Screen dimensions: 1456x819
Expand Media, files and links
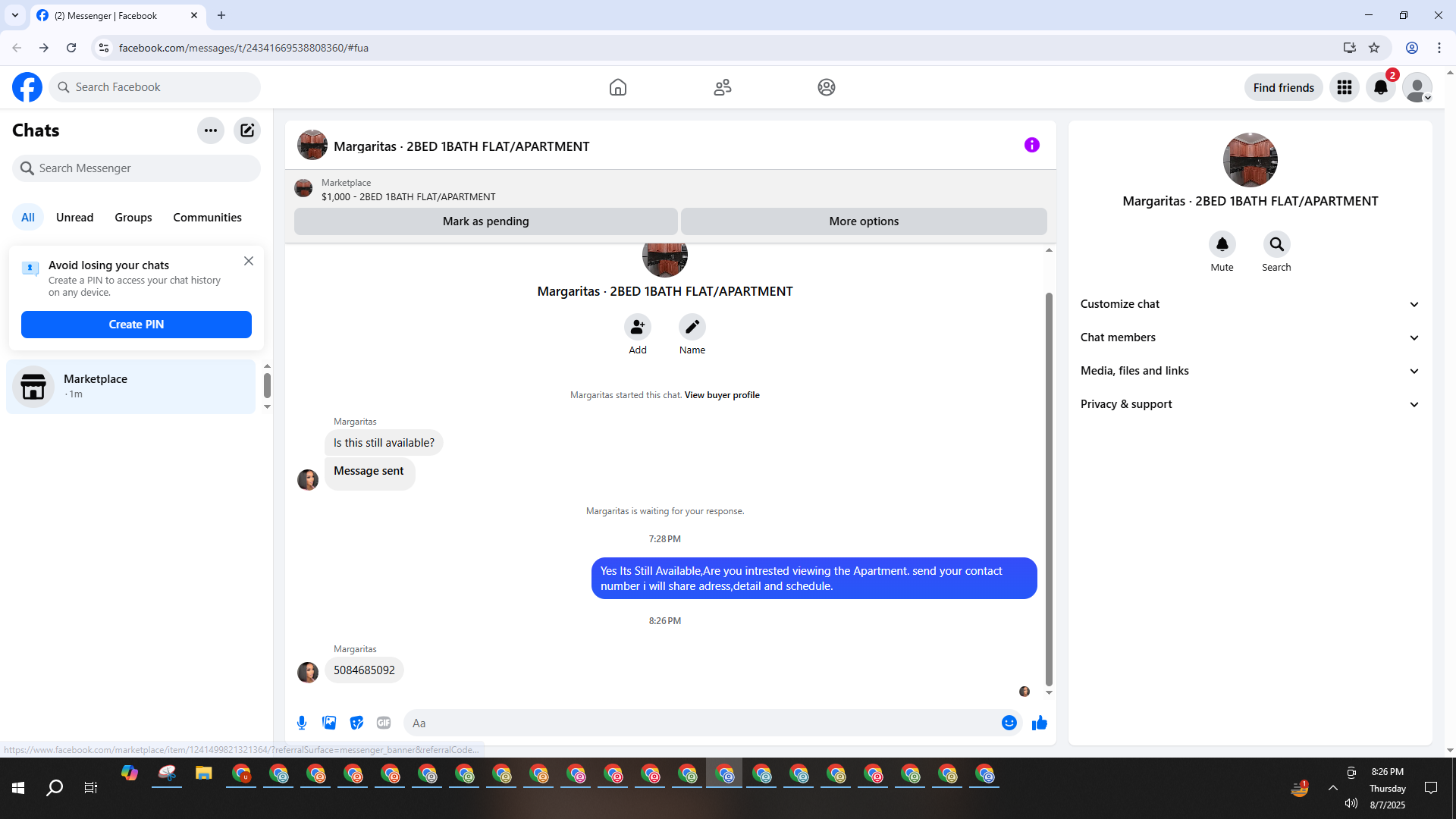(1250, 371)
